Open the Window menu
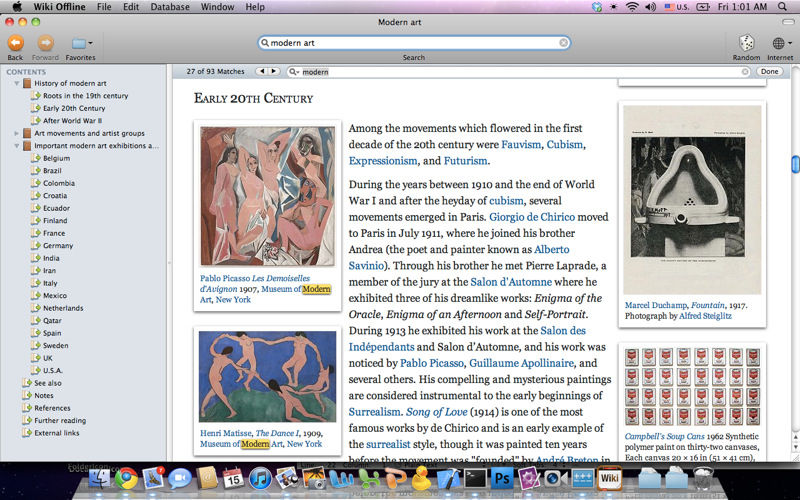The width and height of the screenshot is (800, 500). [217, 7]
